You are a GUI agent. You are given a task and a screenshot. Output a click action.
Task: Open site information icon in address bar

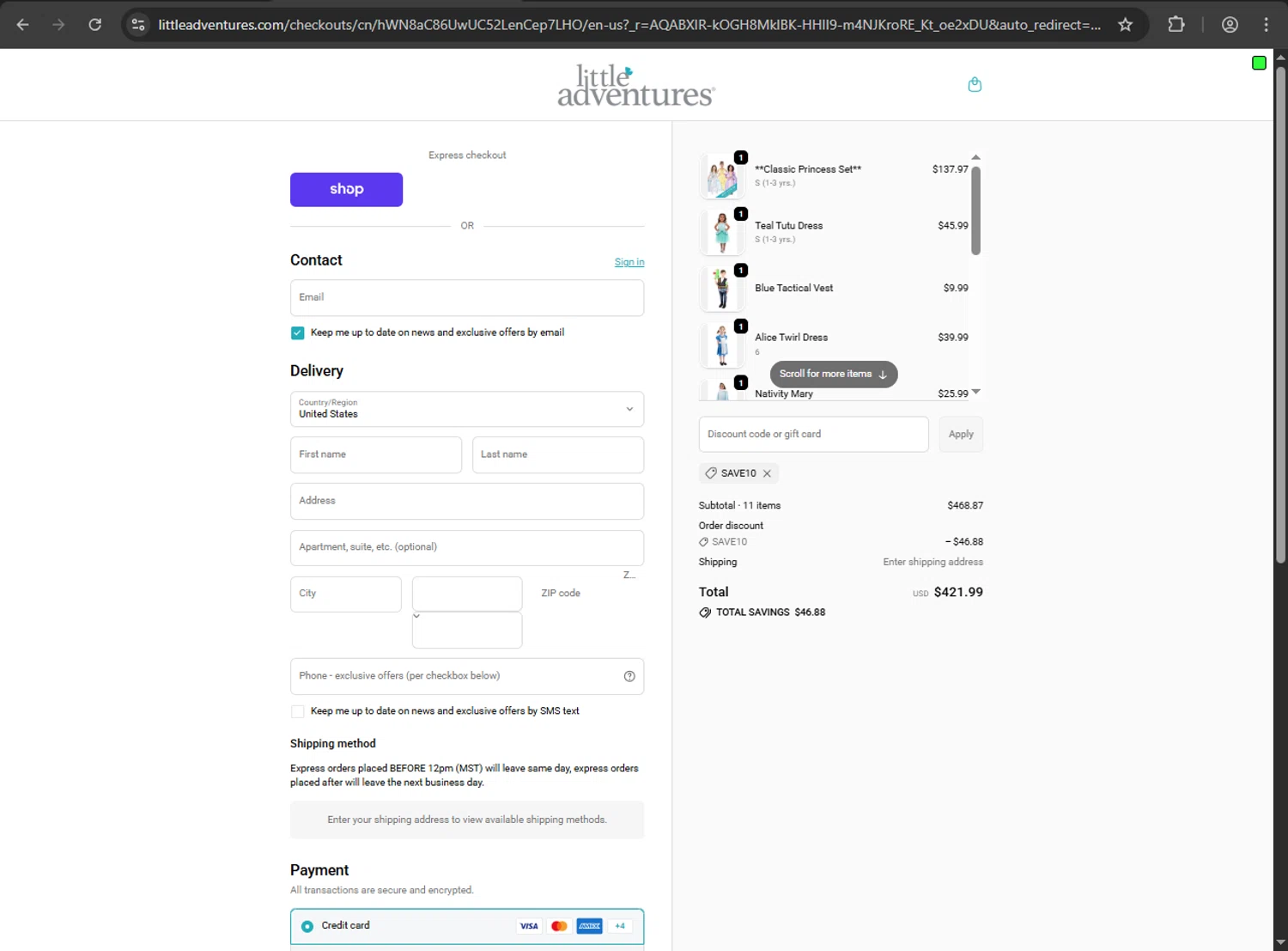tap(138, 25)
